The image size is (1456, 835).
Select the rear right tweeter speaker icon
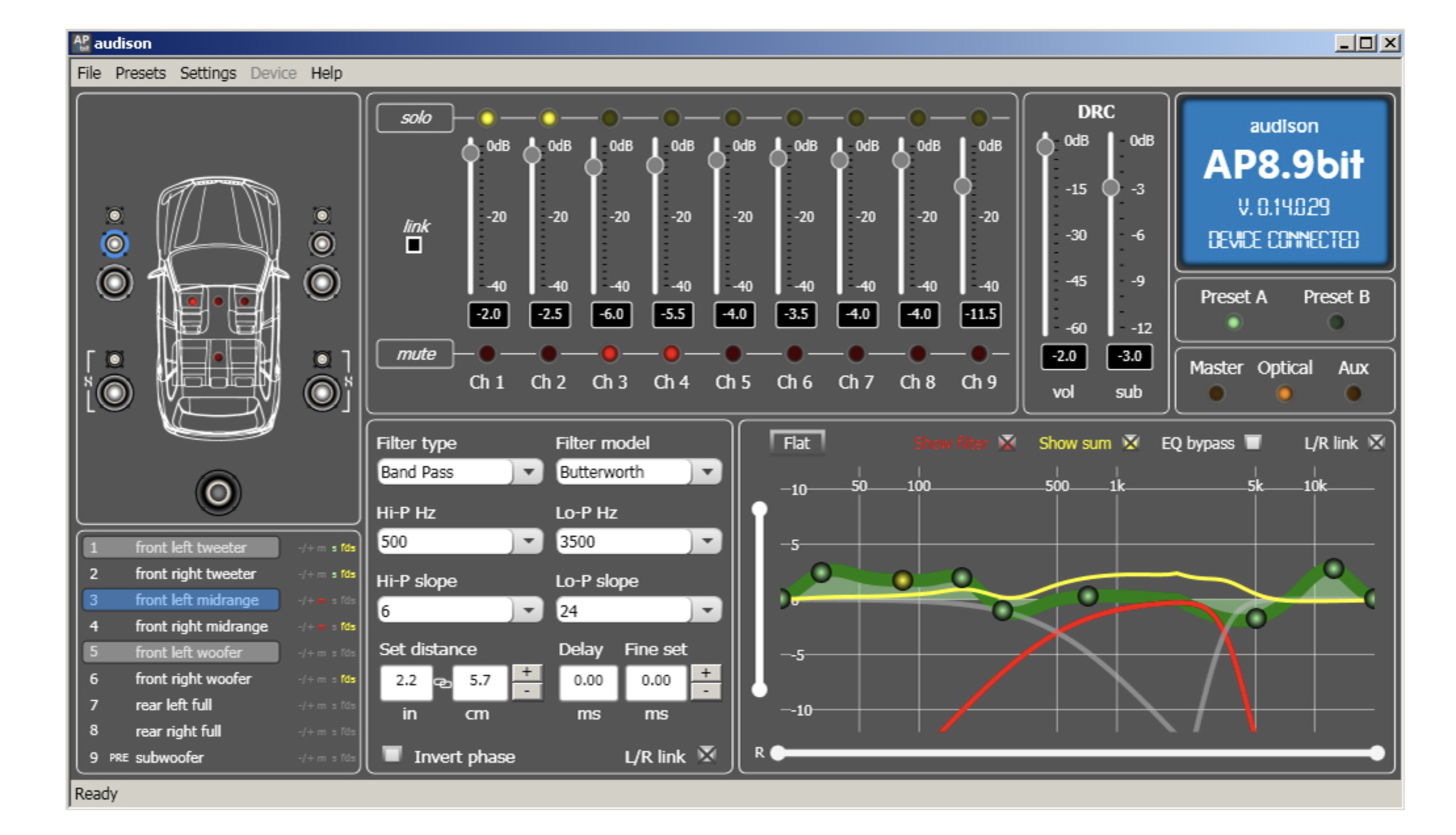tap(322, 359)
